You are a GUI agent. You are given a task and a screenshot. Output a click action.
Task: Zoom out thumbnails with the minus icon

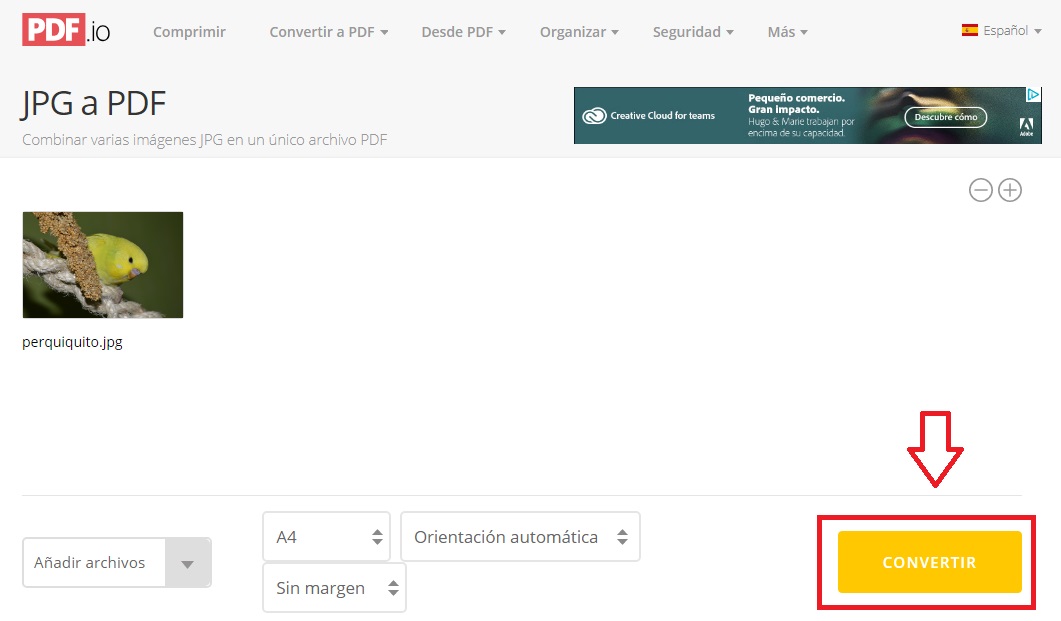(980, 189)
